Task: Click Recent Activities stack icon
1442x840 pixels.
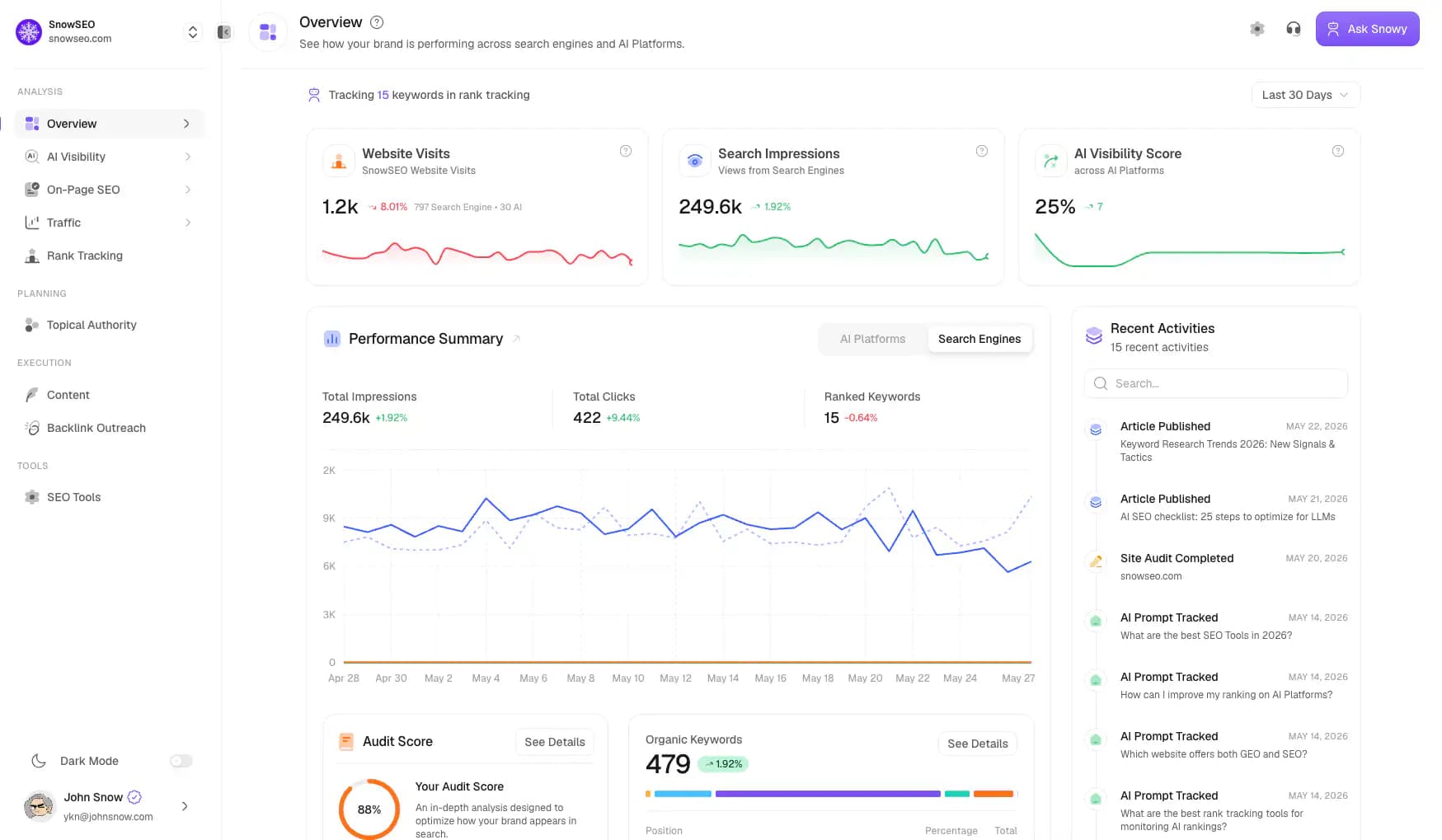Action: [1094, 336]
